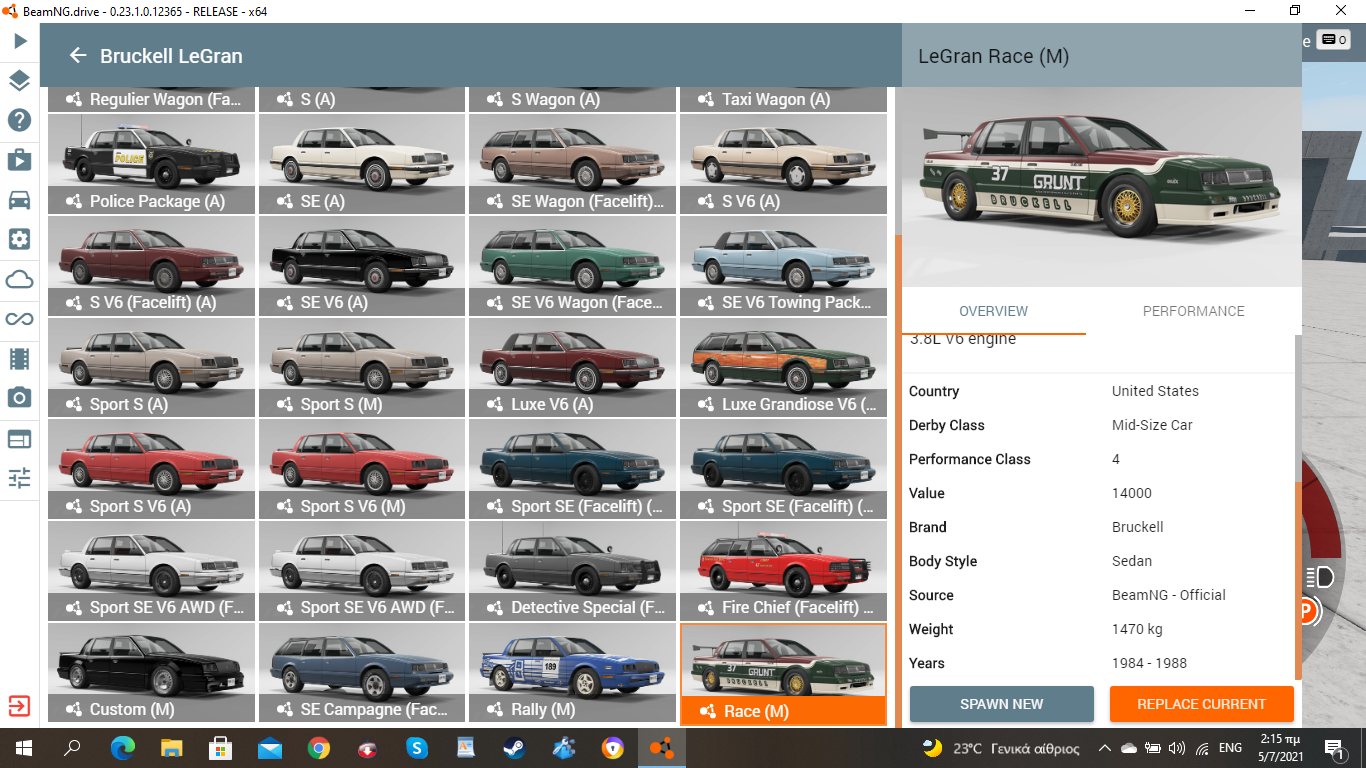
Task: Click the infinity loop icon in sidebar
Action: 20,319
